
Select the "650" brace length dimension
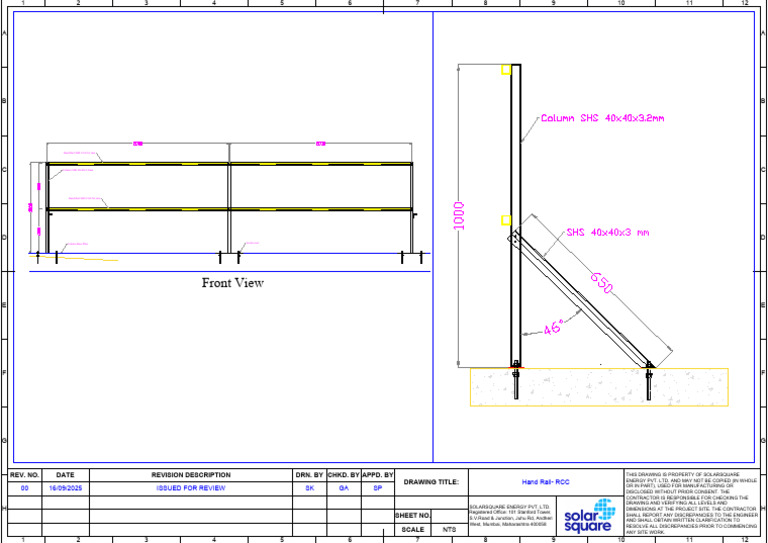point(601,283)
